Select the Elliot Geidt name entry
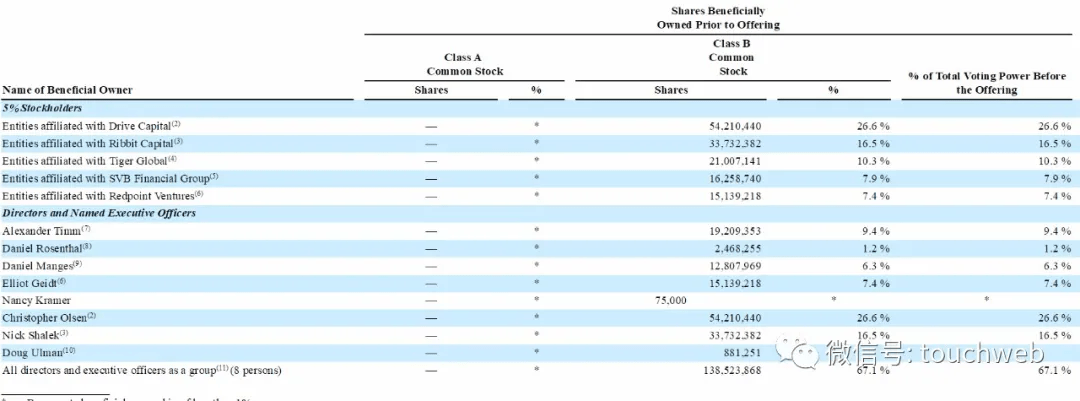The height and width of the screenshot is (401, 1080). (x=37, y=283)
